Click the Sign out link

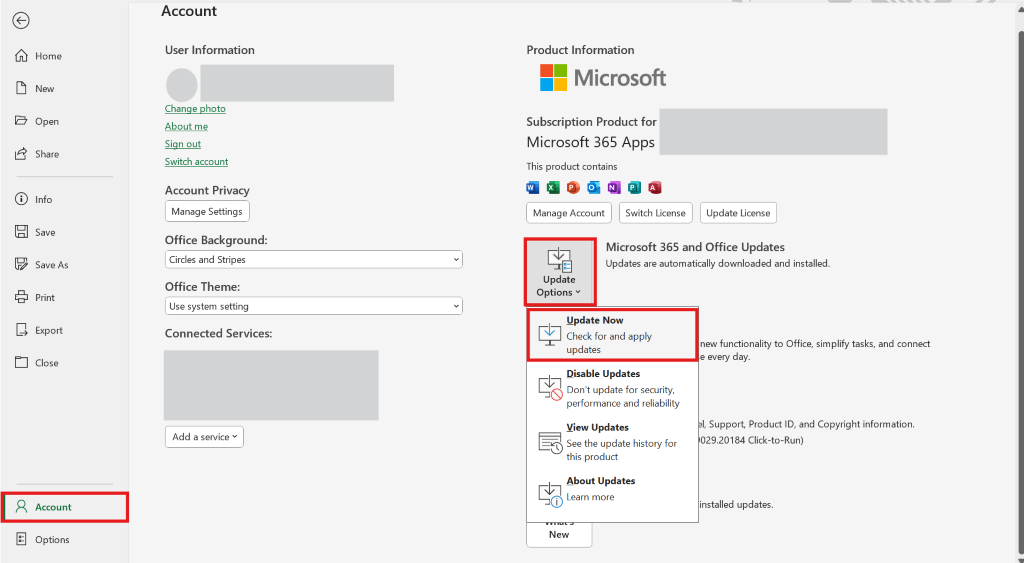[x=183, y=144]
